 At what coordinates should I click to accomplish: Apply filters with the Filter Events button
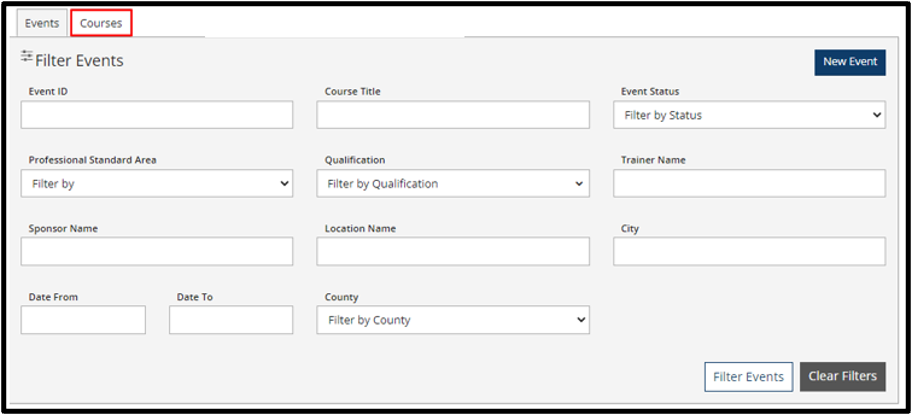pos(749,377)
